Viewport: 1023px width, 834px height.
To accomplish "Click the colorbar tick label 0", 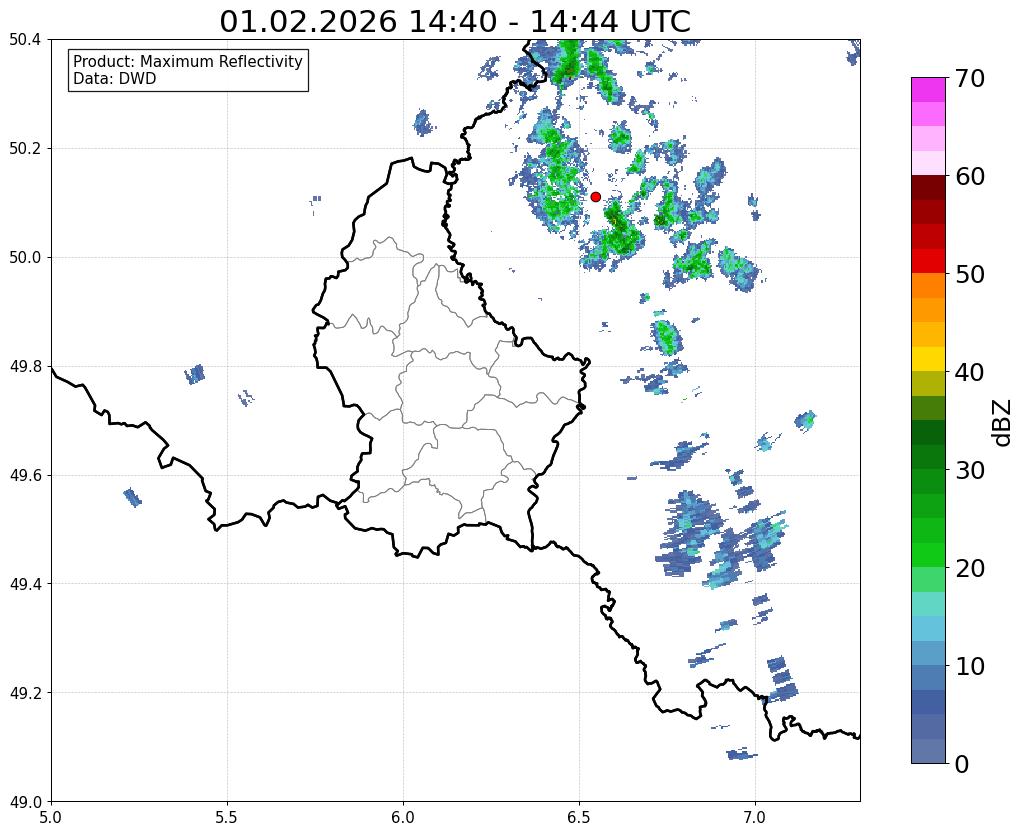I will click(x=962, y=764).
